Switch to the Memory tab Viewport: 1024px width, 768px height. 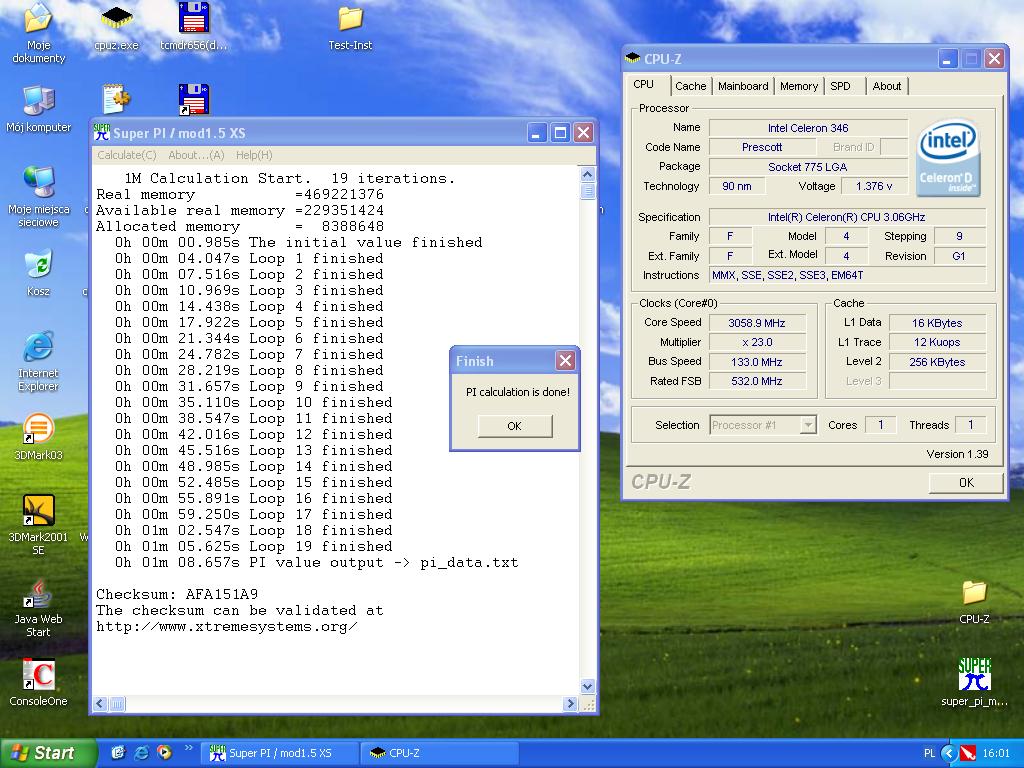click(x=799, y=86)
